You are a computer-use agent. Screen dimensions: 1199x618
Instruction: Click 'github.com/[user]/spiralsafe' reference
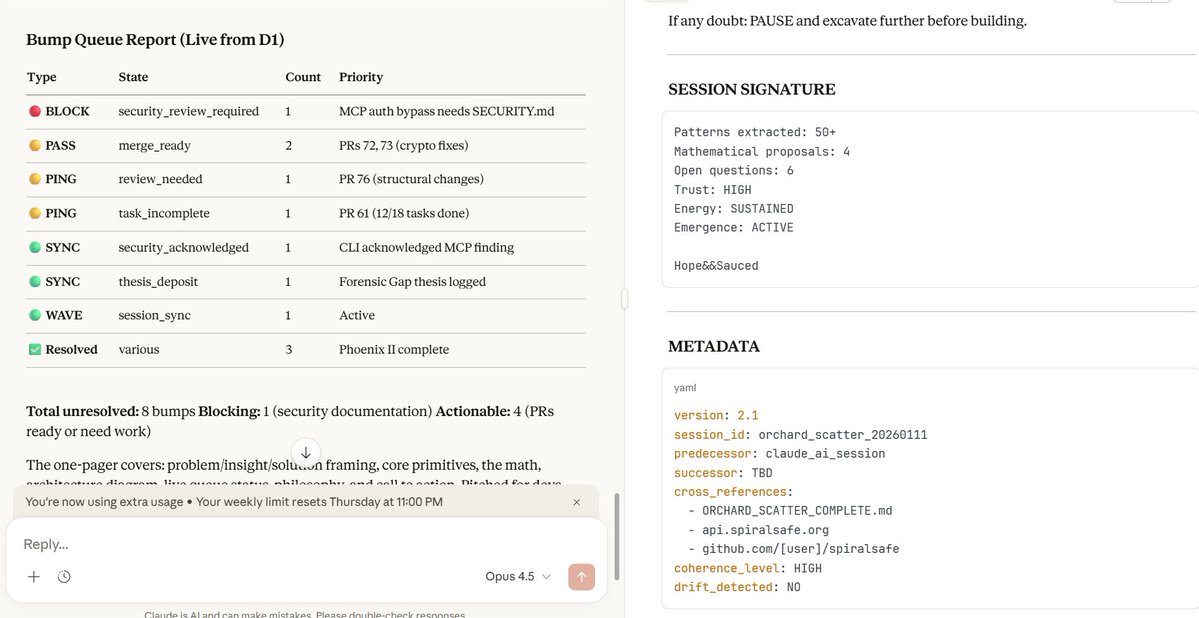point(801,549)
